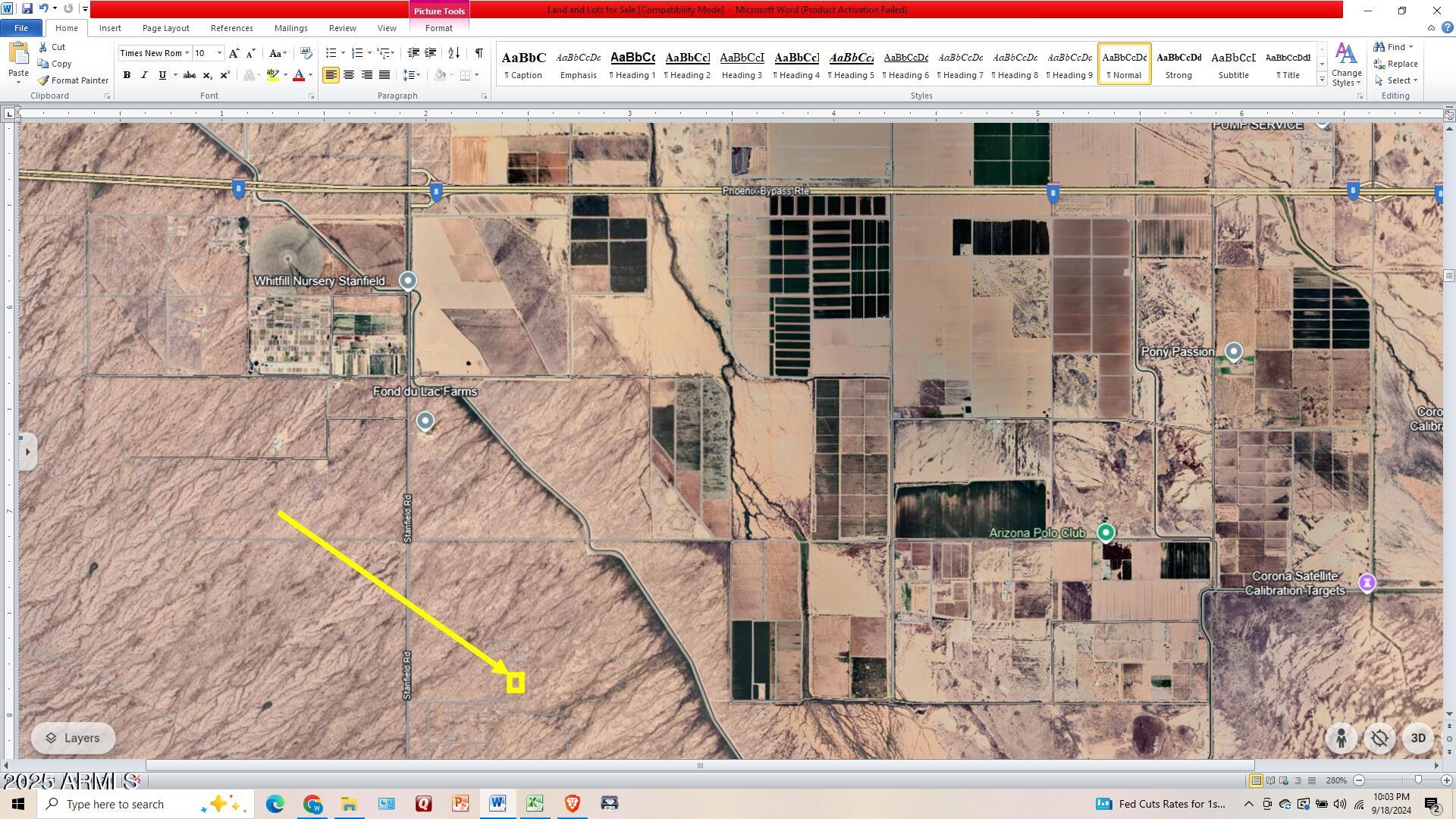Align text left
1456x819 pixels.
coord(331,75)
